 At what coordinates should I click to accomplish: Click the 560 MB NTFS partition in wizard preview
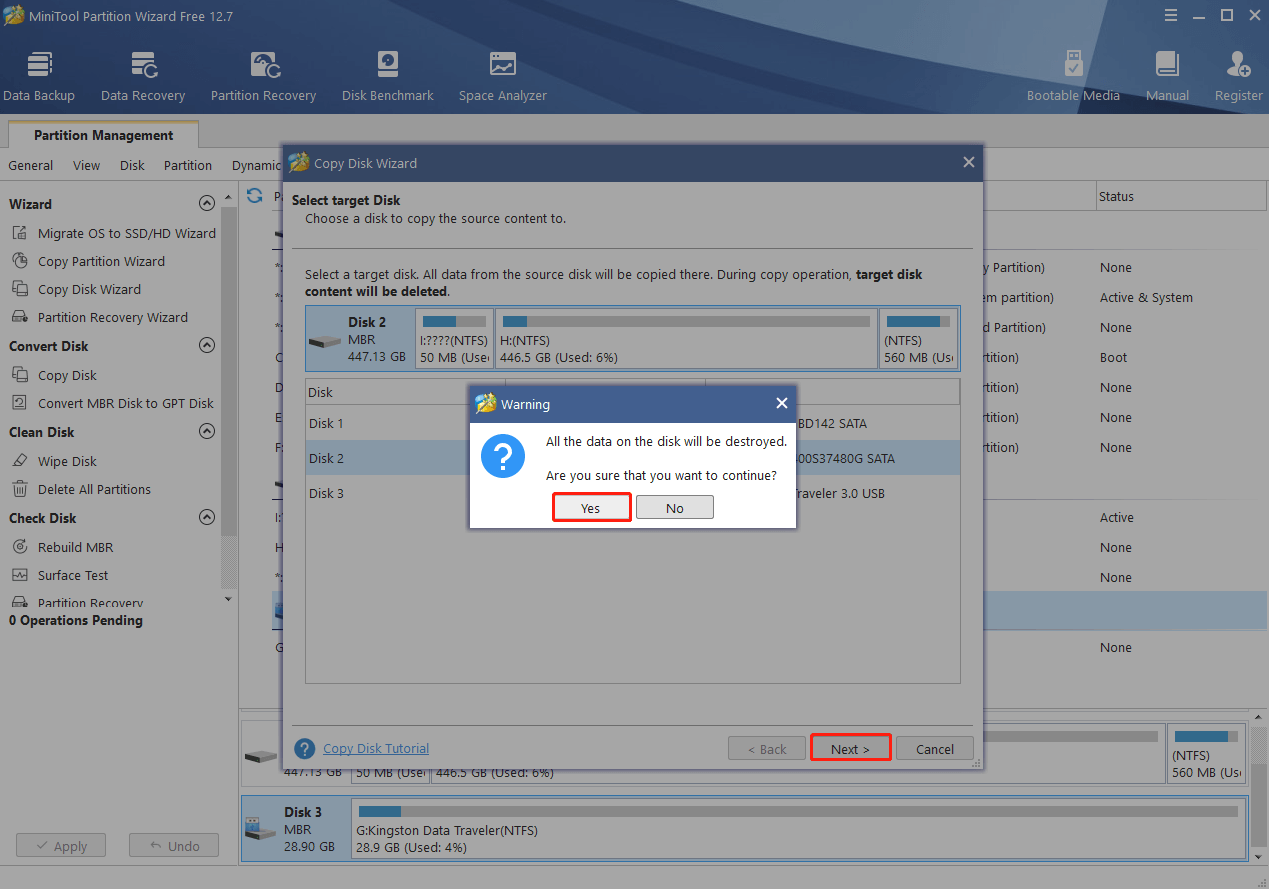pyautogui.click(x=918, y=340)
